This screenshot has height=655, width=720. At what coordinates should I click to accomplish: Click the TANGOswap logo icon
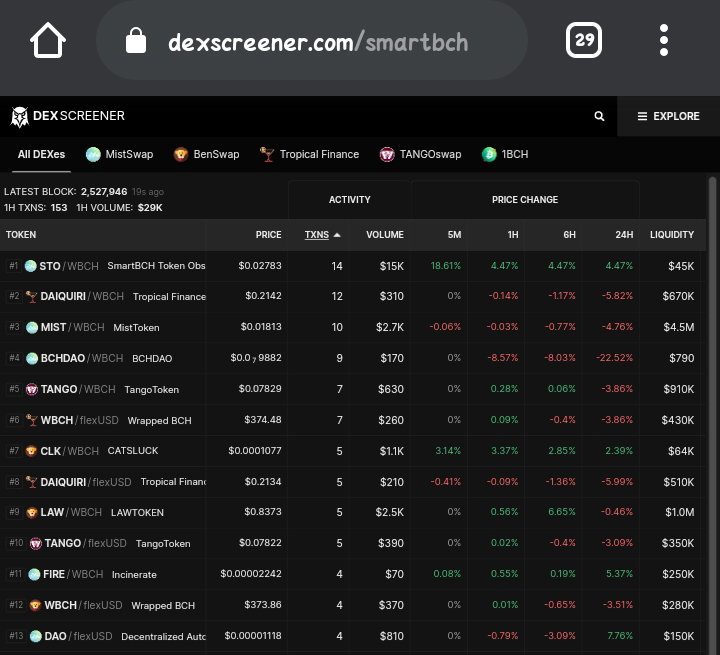[x=387, y=154]
